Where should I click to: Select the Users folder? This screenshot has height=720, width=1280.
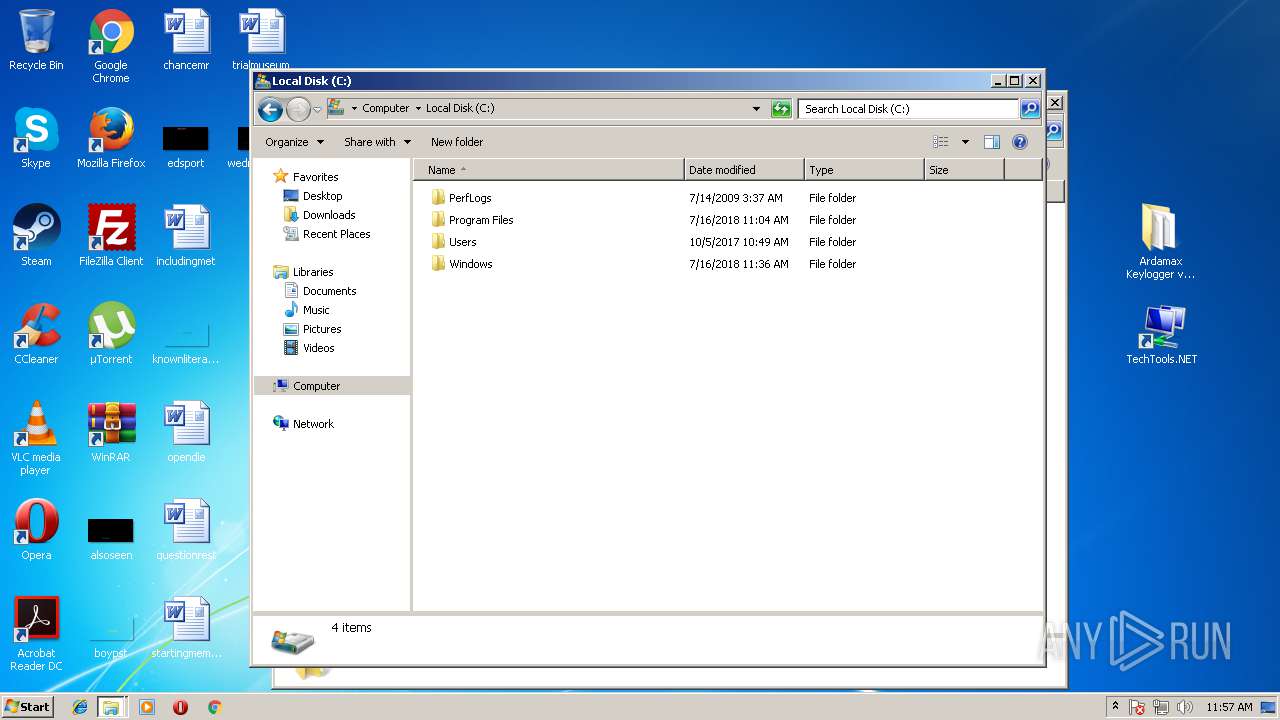click(x=453, y=242)
